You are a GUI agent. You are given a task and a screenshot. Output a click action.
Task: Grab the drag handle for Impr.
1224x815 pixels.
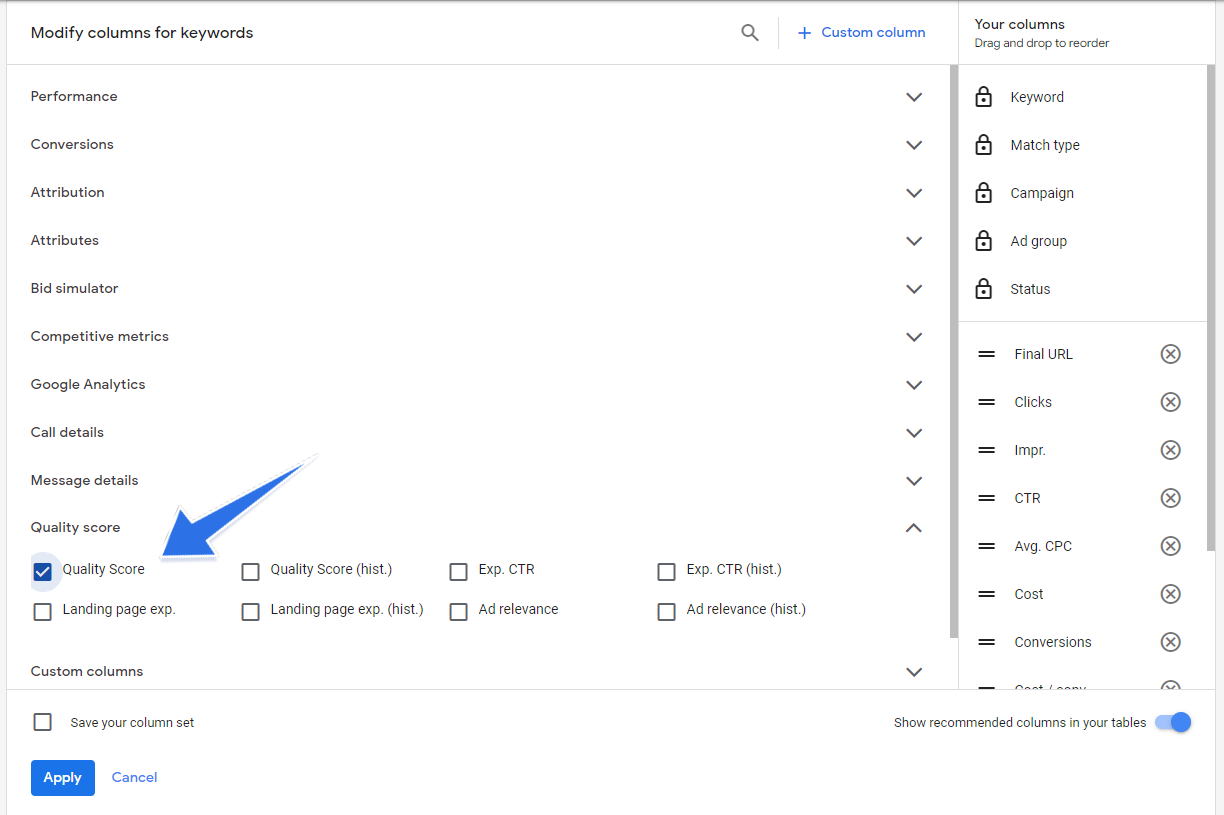[987, 450]
